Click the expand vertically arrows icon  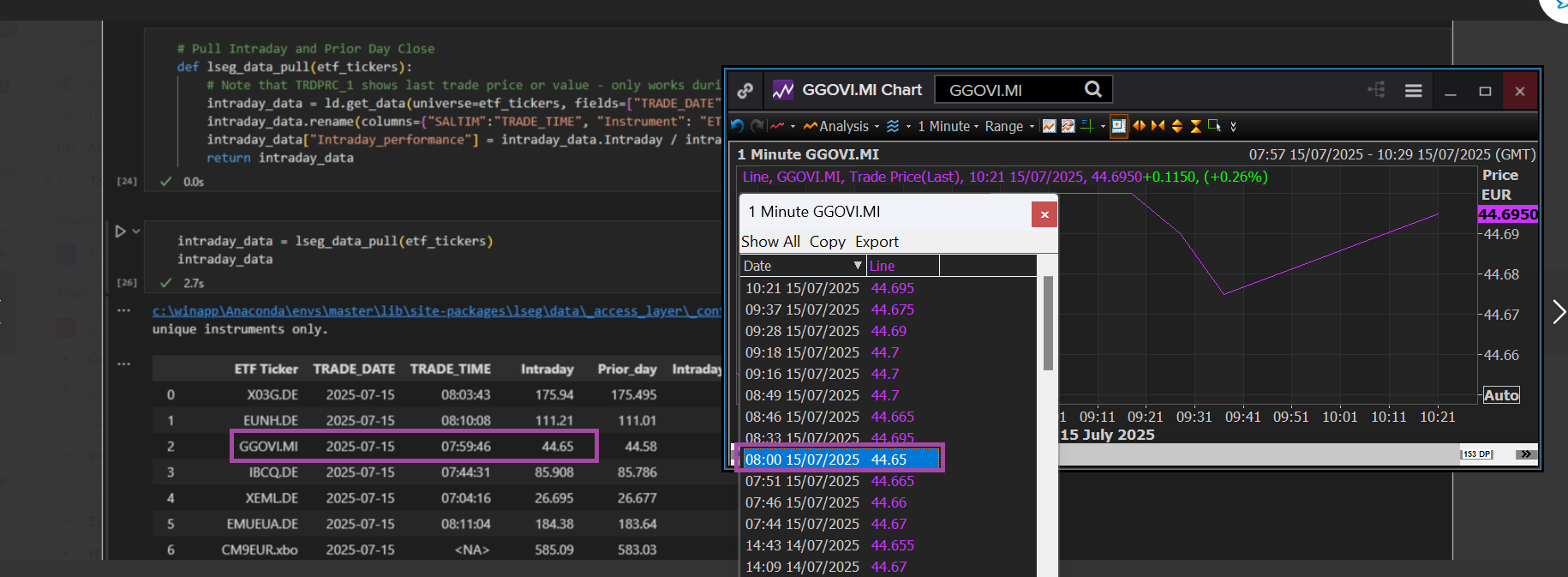point(1176,126)
